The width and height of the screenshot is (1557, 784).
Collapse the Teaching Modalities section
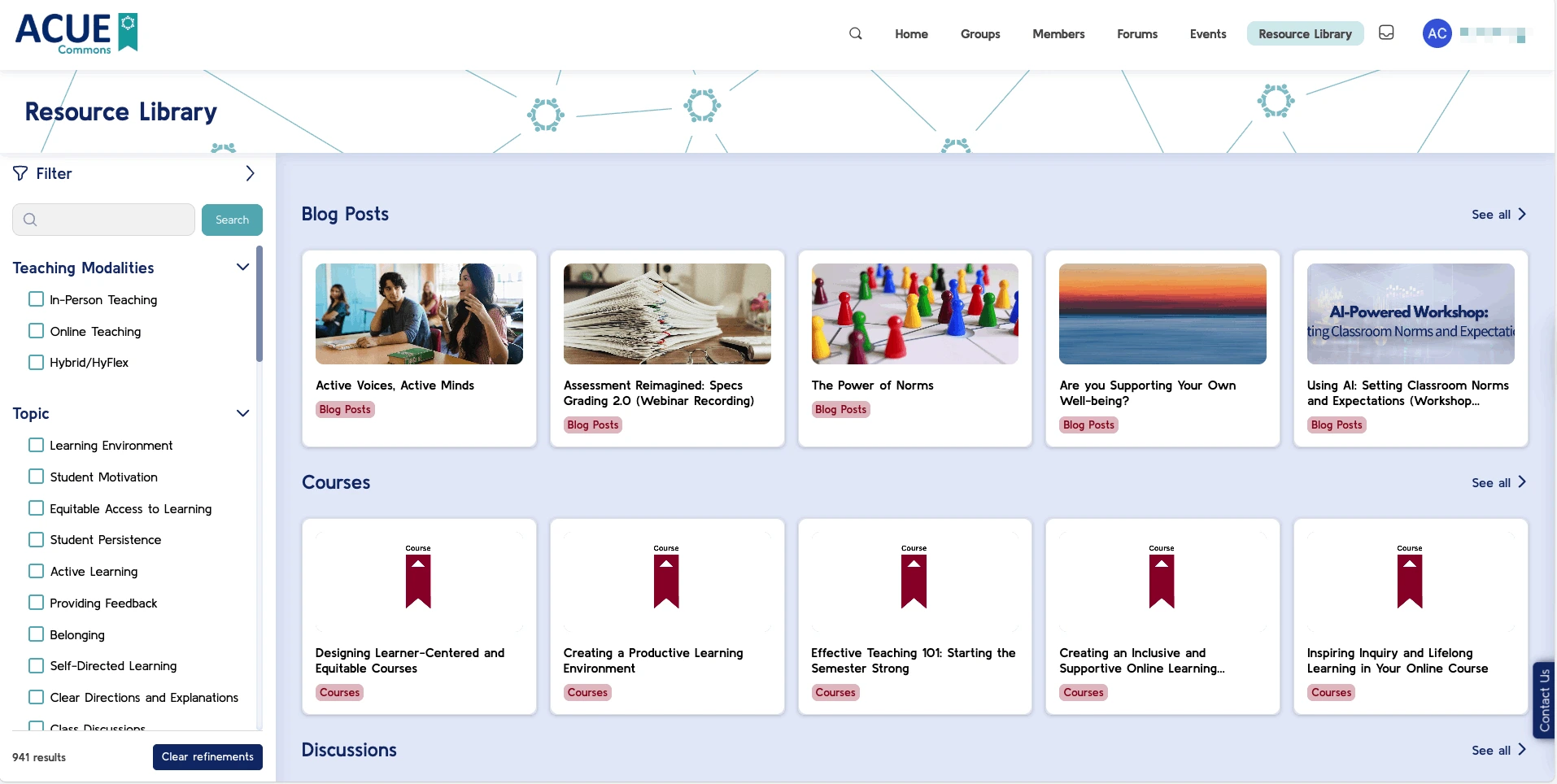pos(242,268)
